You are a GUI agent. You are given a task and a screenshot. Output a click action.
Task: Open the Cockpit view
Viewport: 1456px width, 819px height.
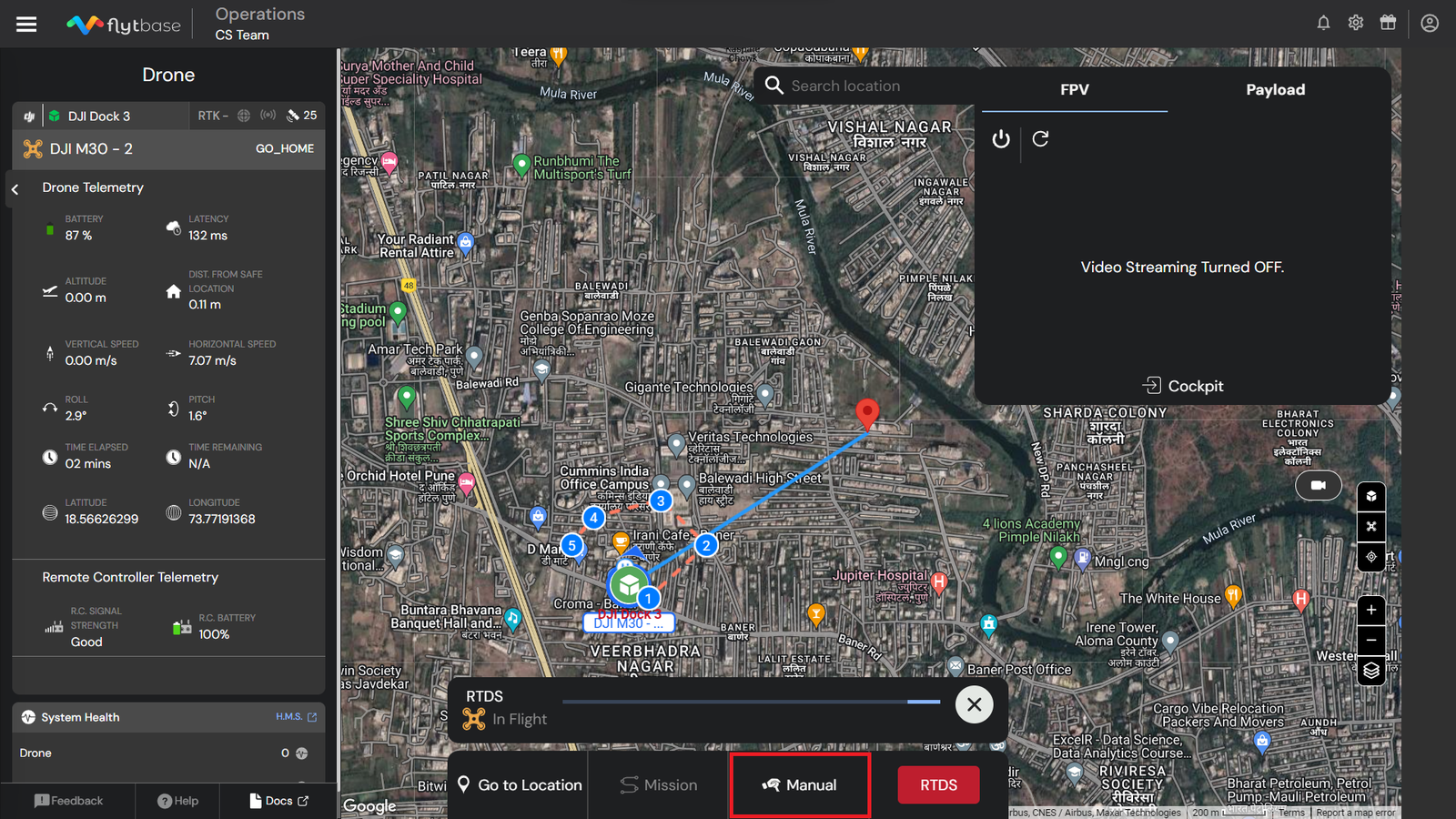(1183, 386)
